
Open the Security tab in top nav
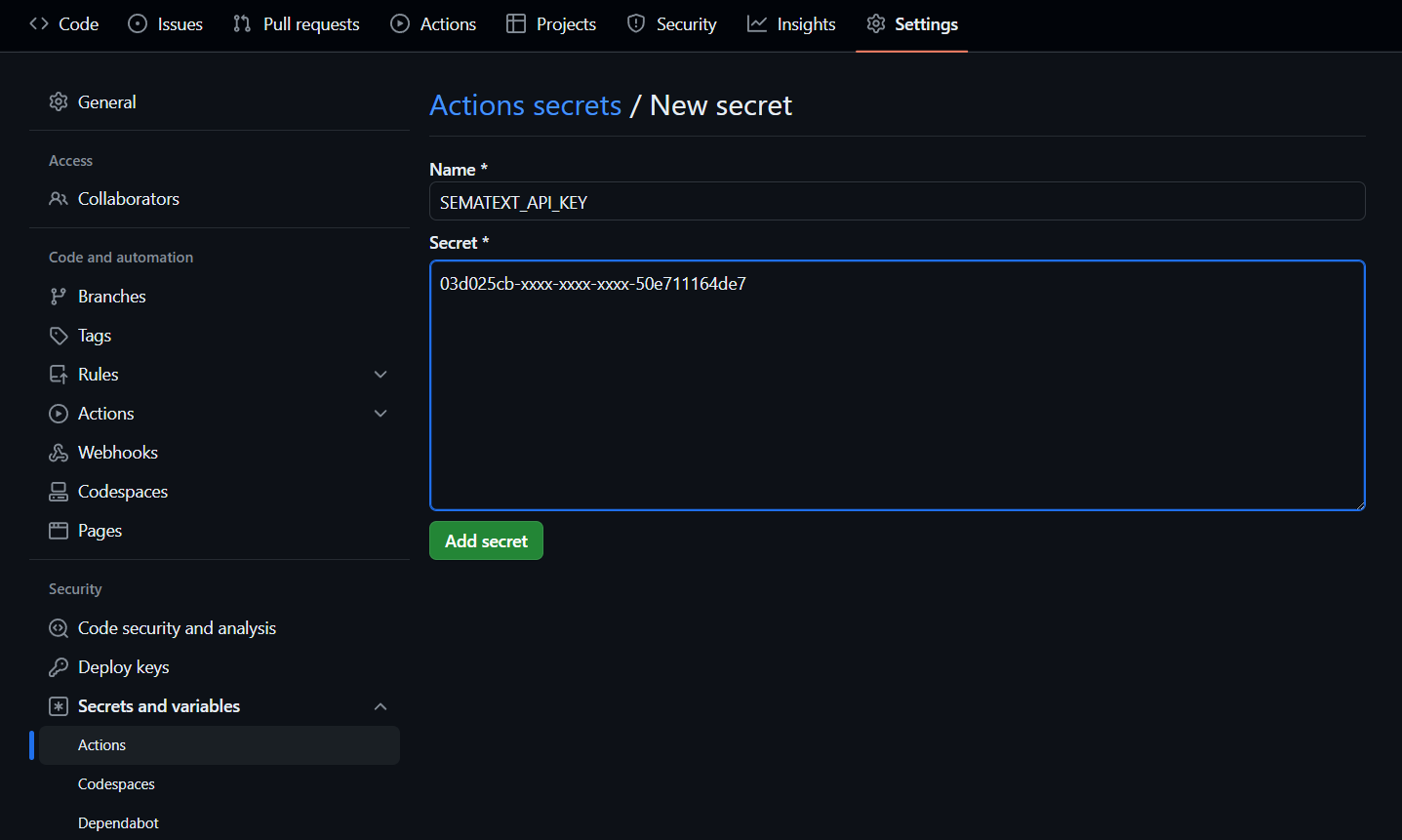(671, 23)
